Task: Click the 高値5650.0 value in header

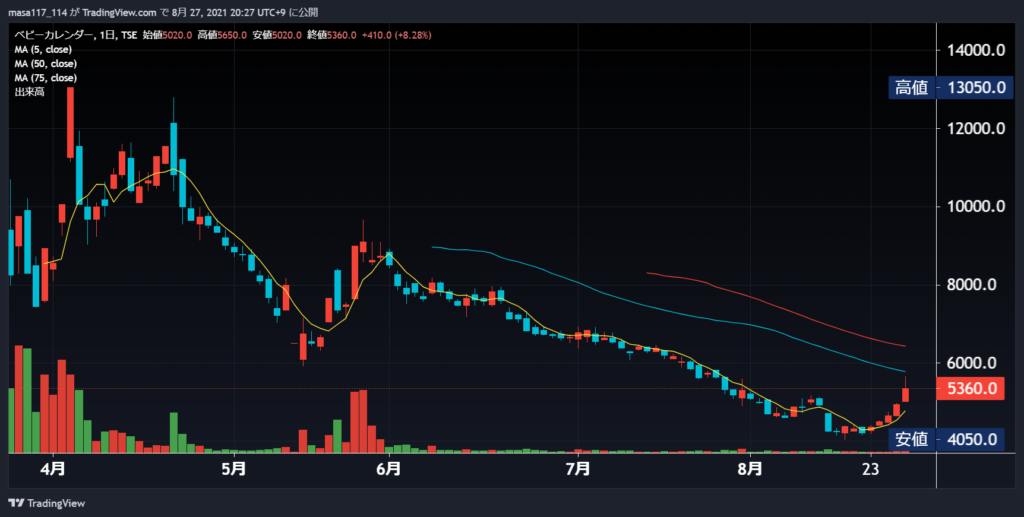Action: [223, 35]
